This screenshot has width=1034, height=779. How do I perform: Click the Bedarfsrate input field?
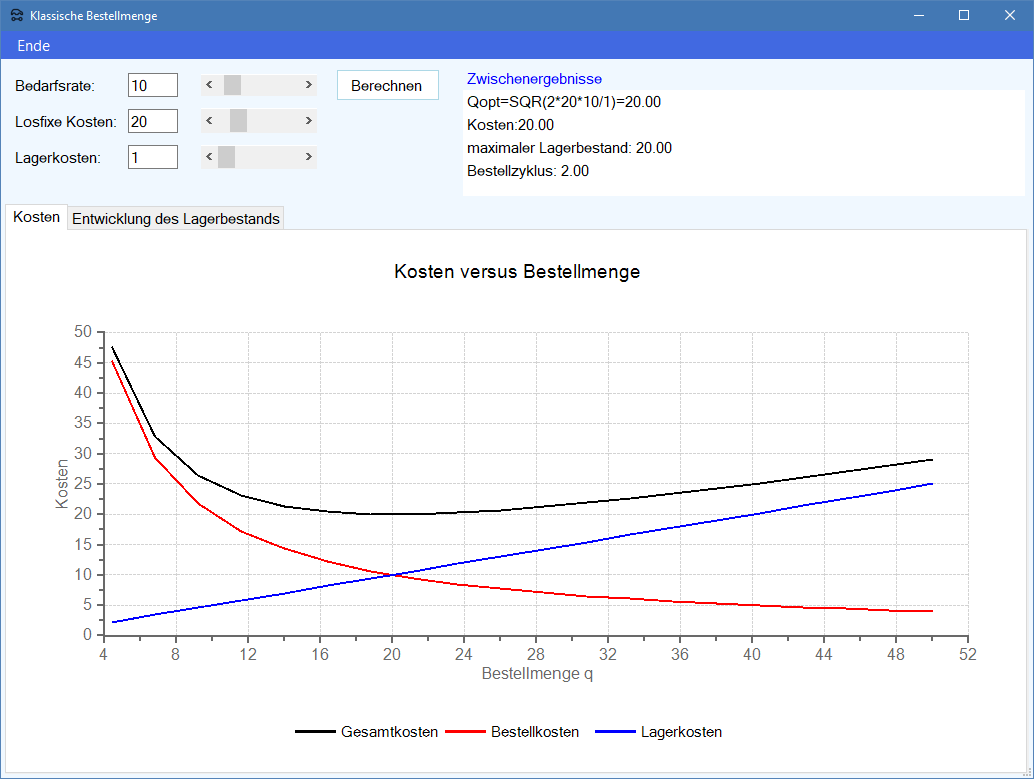153,86
